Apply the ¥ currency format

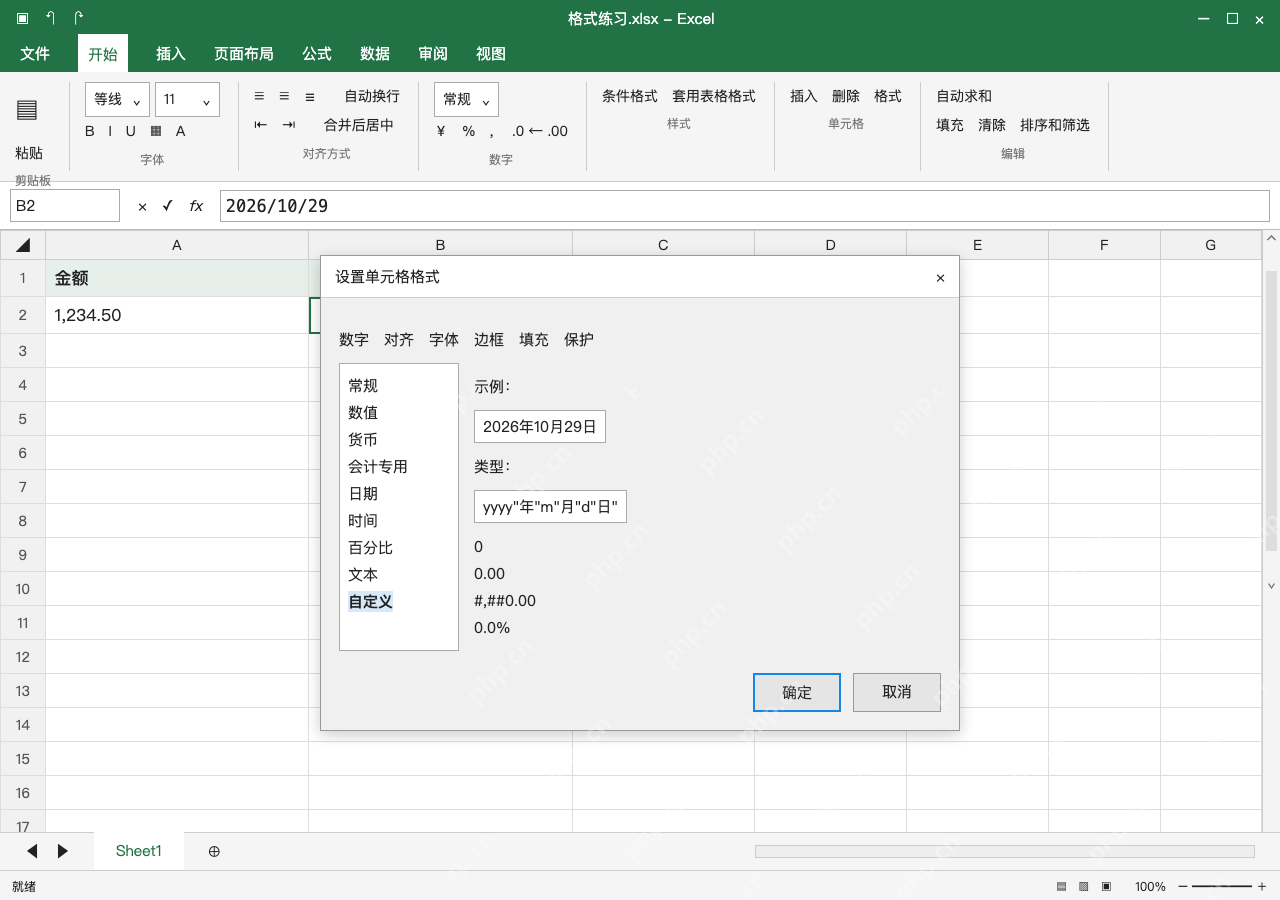point(441,131)
